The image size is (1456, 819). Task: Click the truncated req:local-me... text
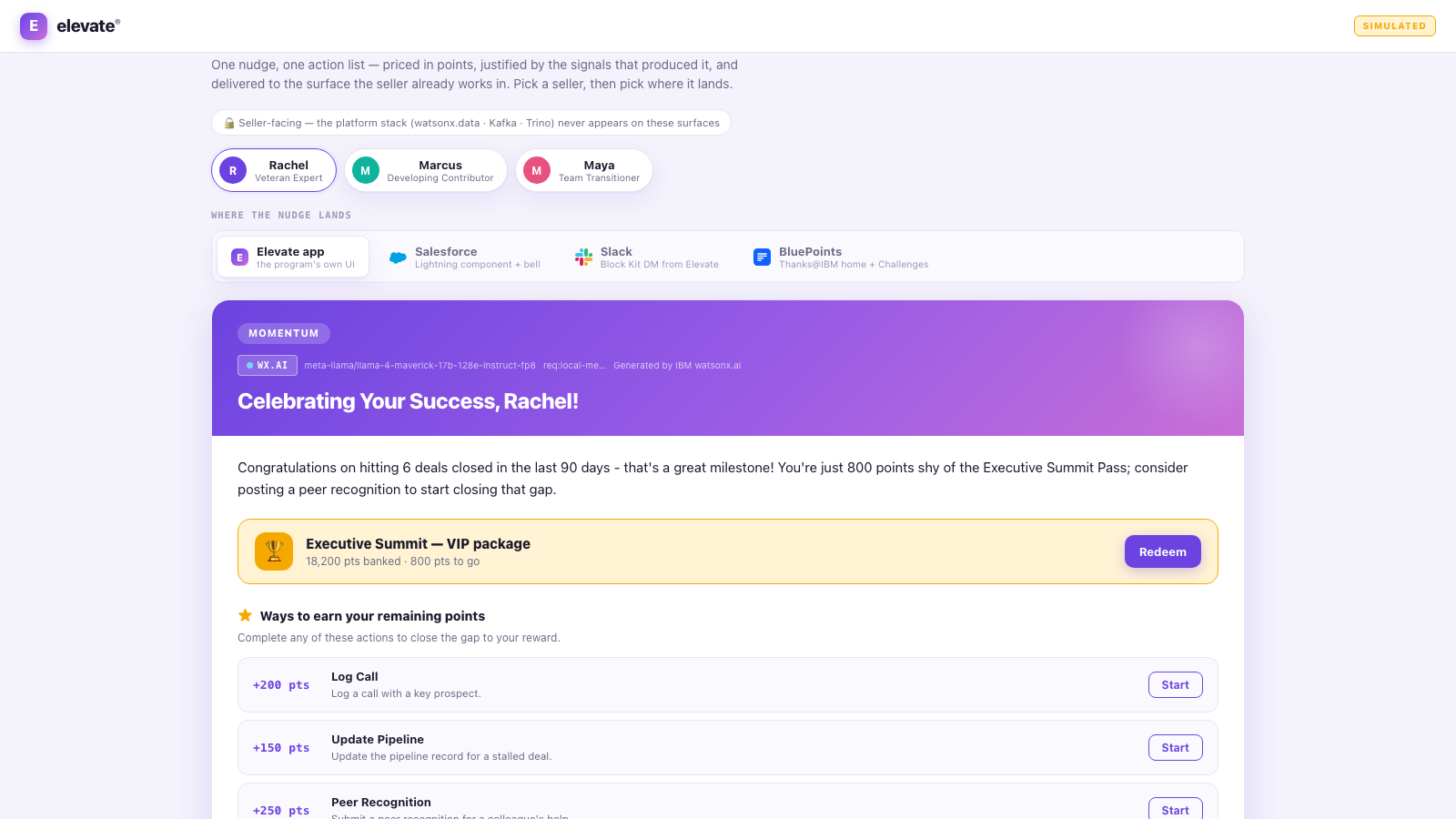pos(574,366)
